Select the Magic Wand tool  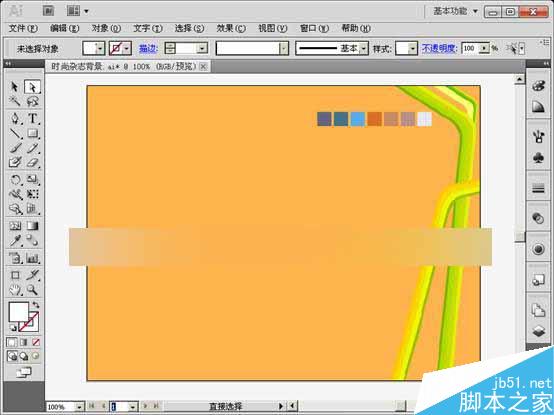tap(15, 102)
